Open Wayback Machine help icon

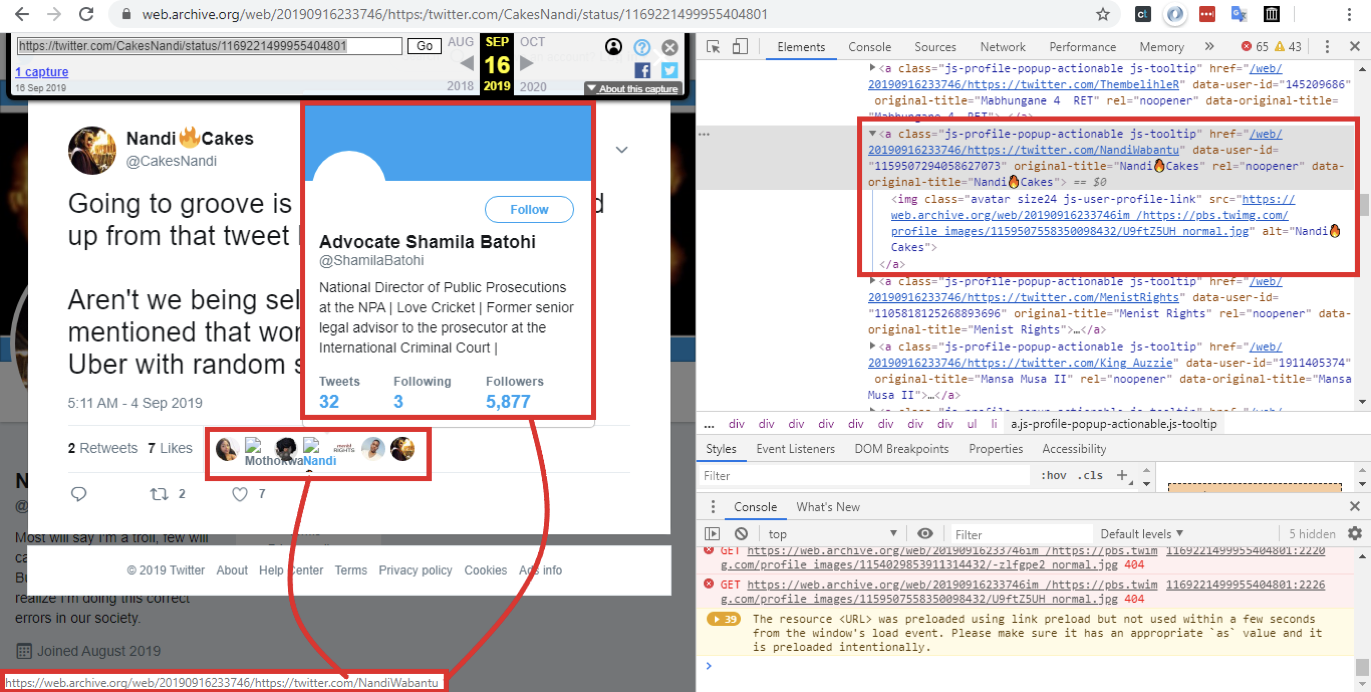coord(642,47)
